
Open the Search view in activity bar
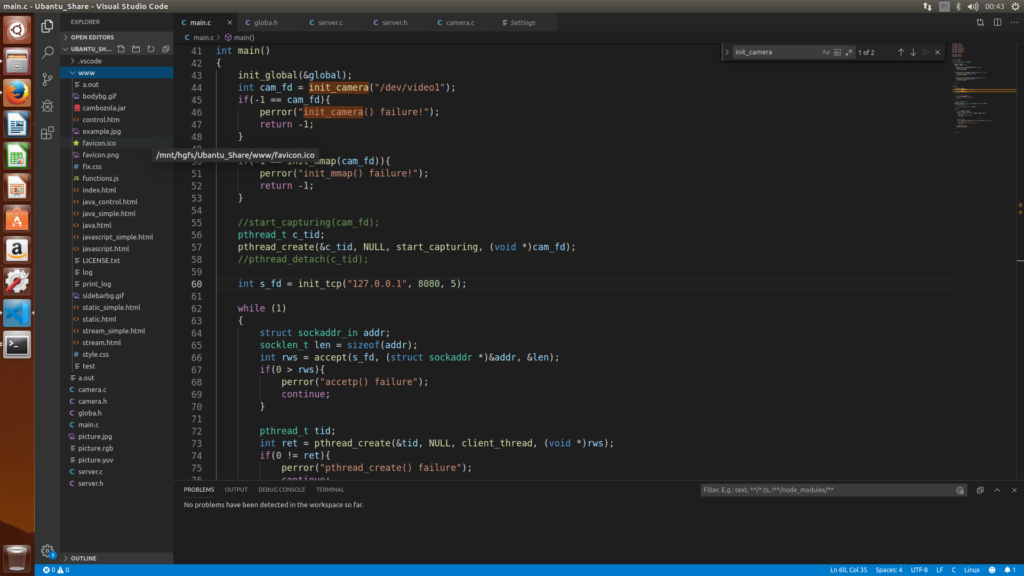[47, 52]
